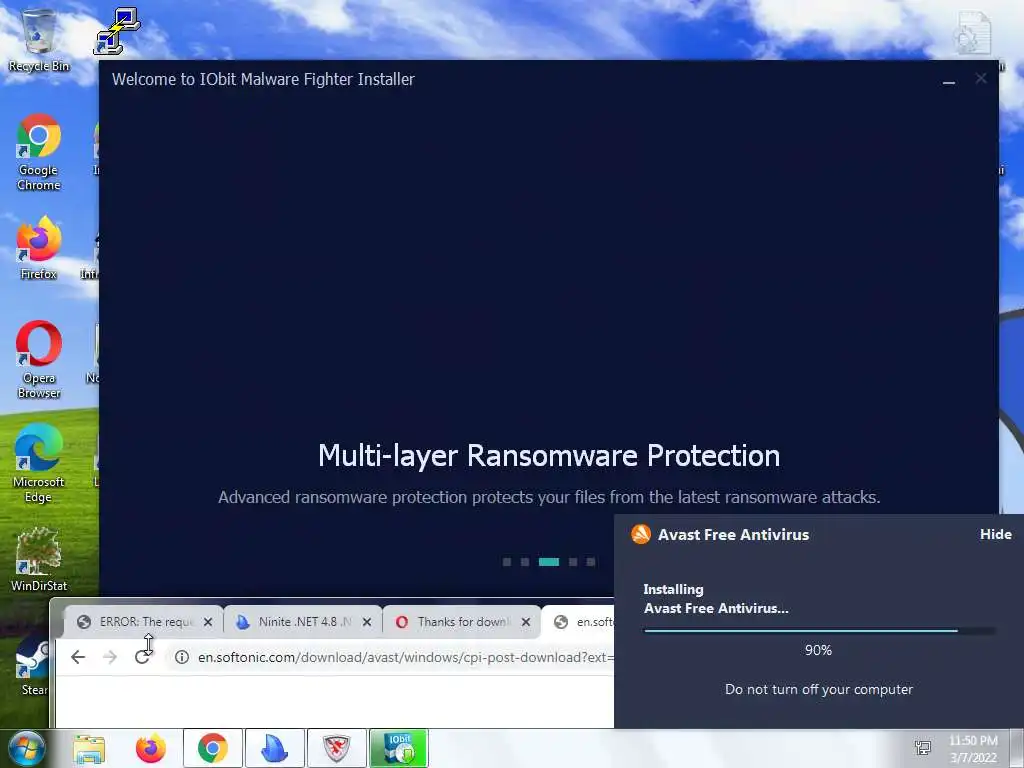This screenshot has width=1024, height=768.
Task: Click the Windows Start orb
Action: point(27,748)
